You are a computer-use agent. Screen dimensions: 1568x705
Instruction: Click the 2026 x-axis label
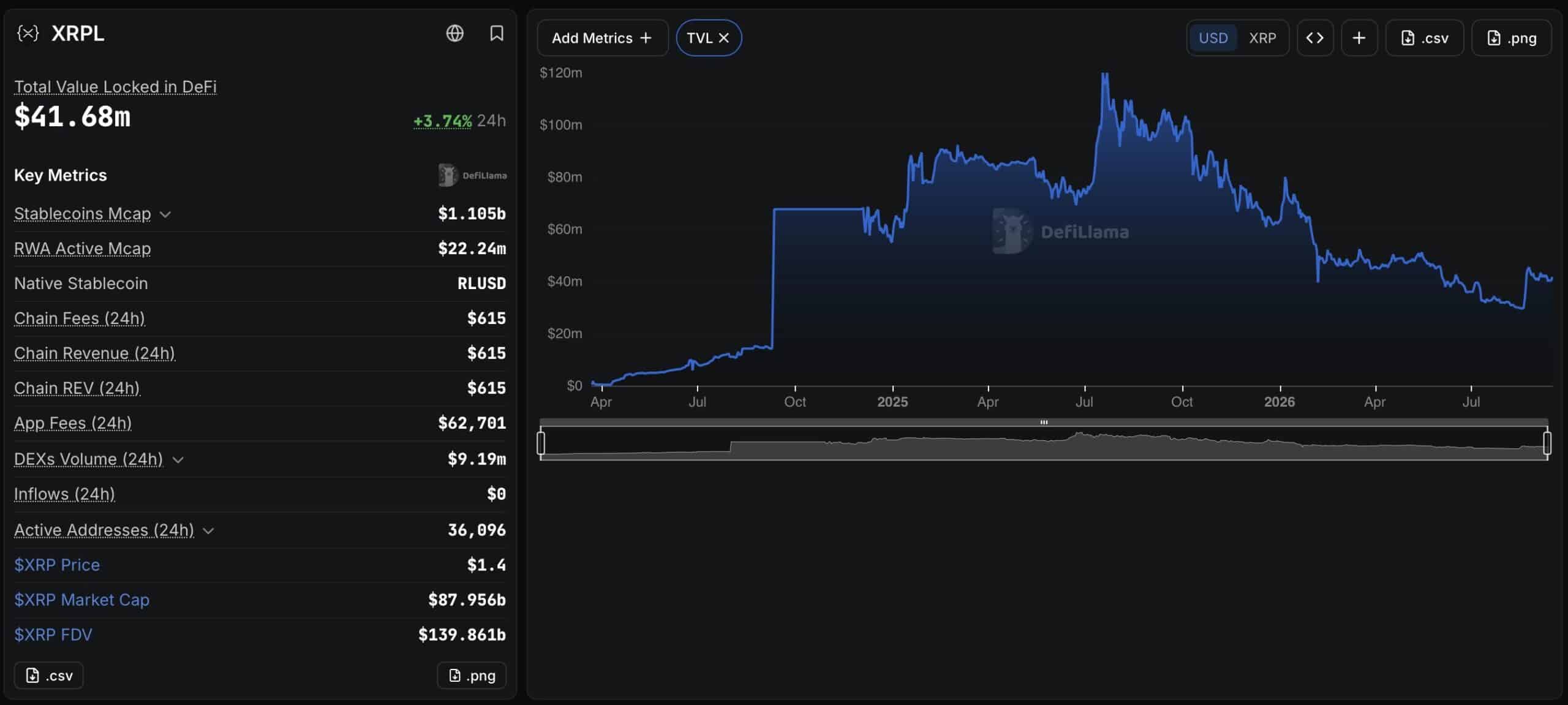(x=1280, y=402)
